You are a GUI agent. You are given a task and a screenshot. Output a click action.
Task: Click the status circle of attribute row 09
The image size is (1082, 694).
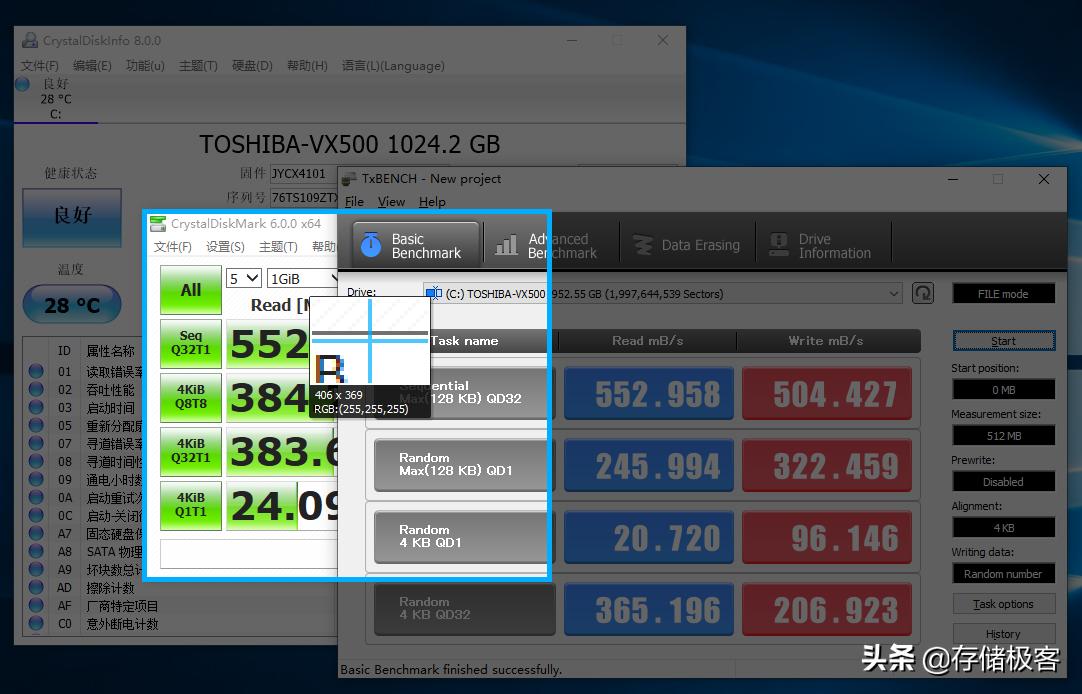(36, 479)
